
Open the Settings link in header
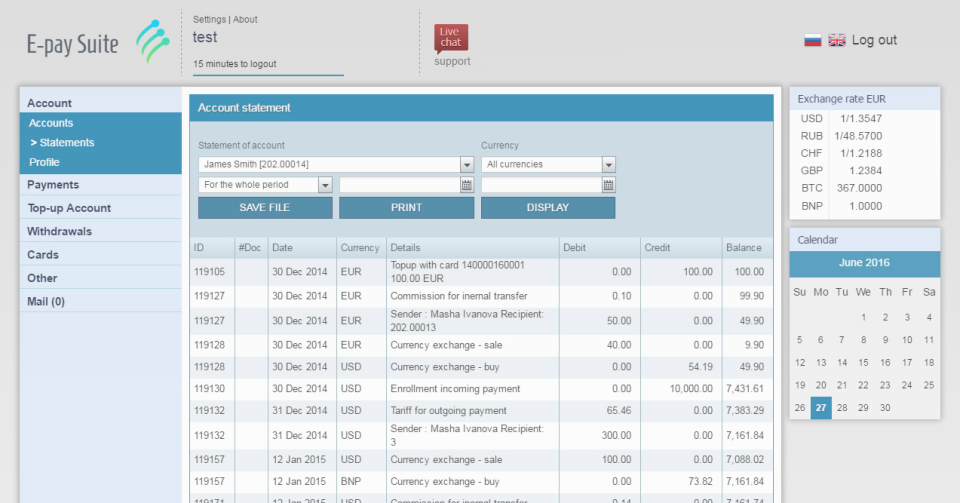click(x=209, y=20)
